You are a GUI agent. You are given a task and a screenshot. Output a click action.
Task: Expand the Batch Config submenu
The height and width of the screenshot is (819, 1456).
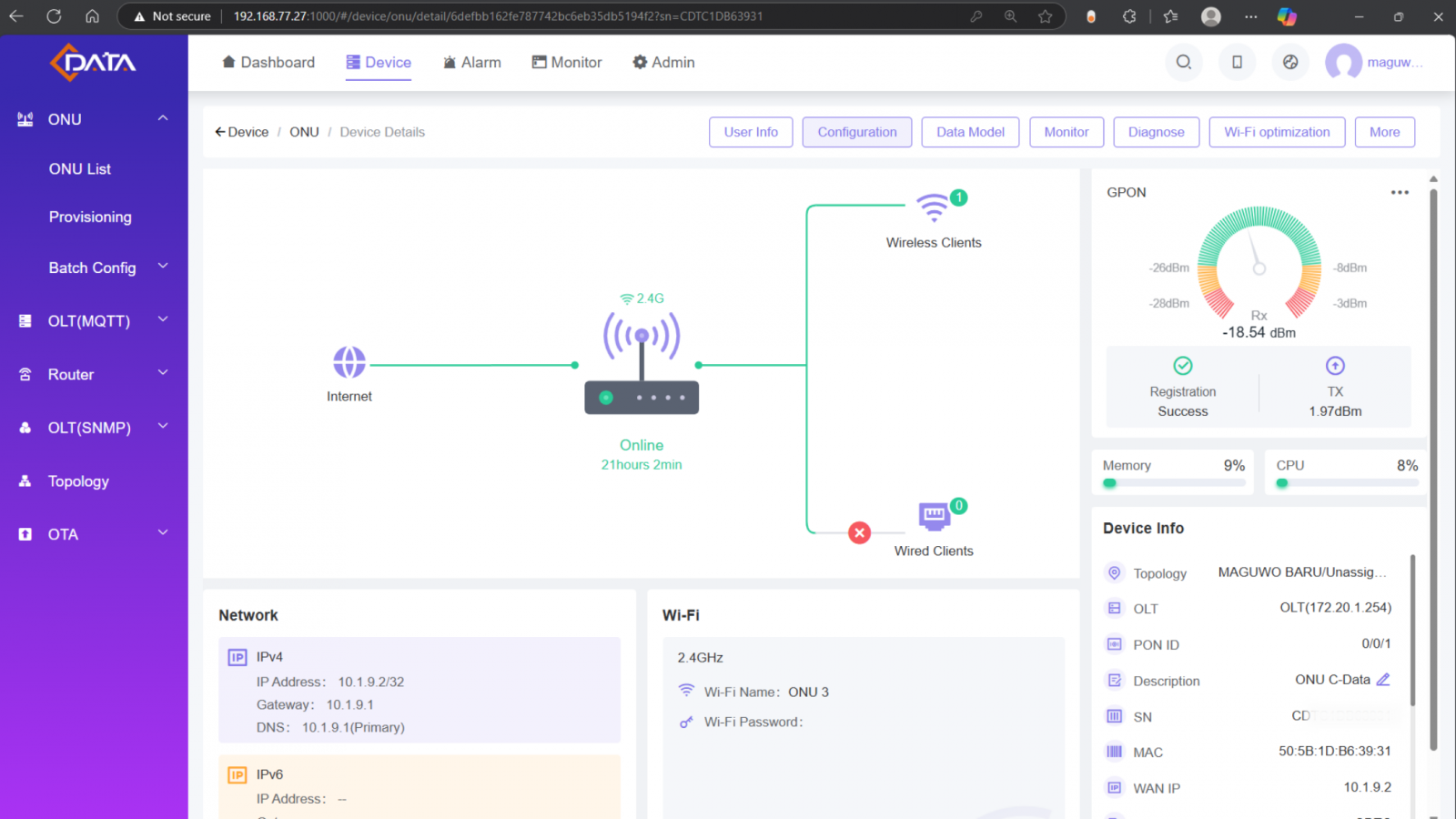point(163,267)
